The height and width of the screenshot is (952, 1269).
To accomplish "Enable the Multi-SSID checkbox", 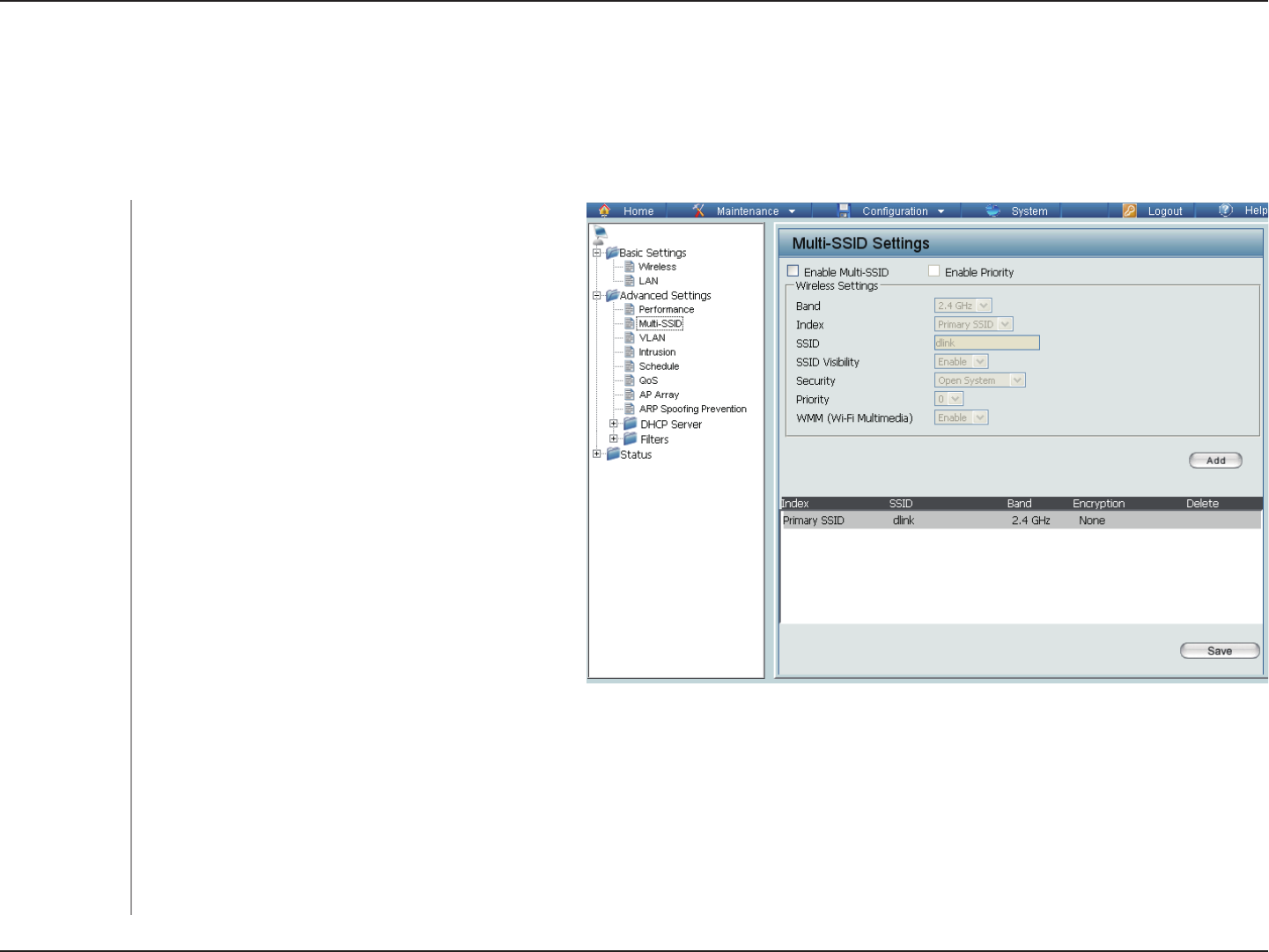I will pos(793,271).
